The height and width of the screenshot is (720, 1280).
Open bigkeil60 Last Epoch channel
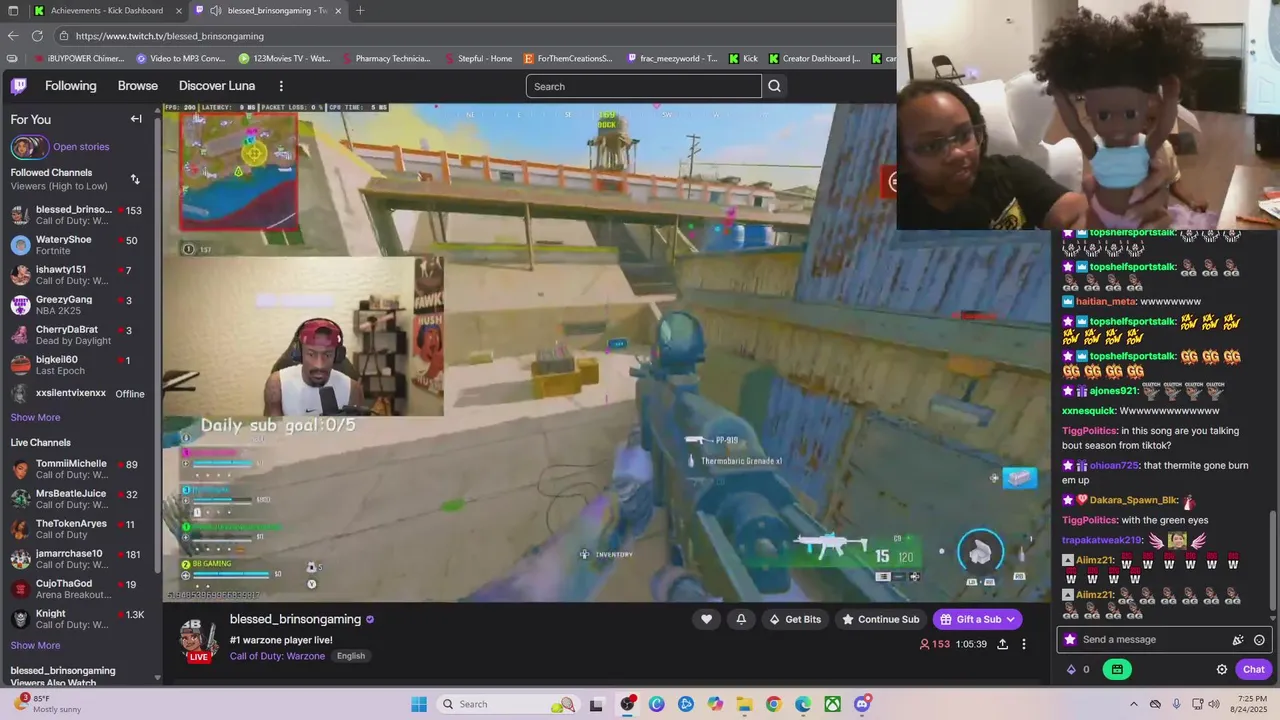click(80, 365)
